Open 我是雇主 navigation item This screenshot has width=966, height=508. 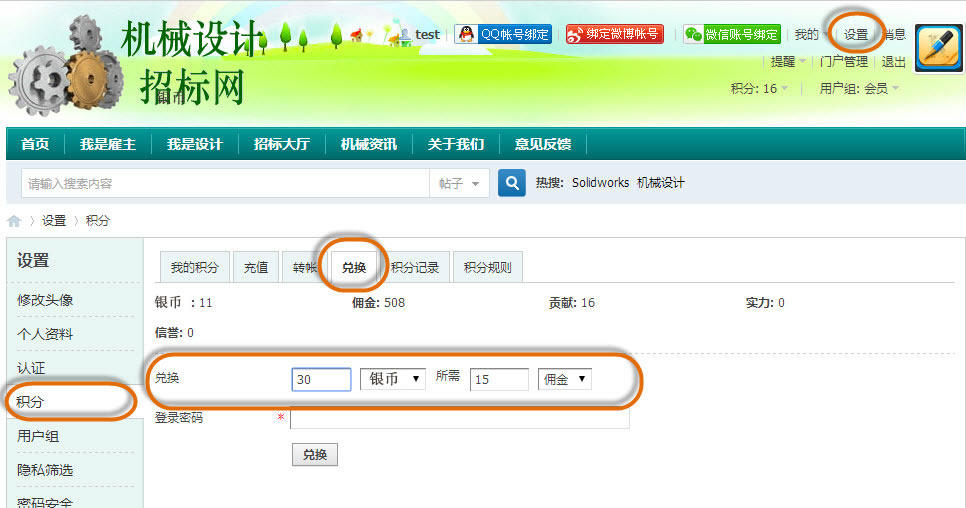point(108,144)
